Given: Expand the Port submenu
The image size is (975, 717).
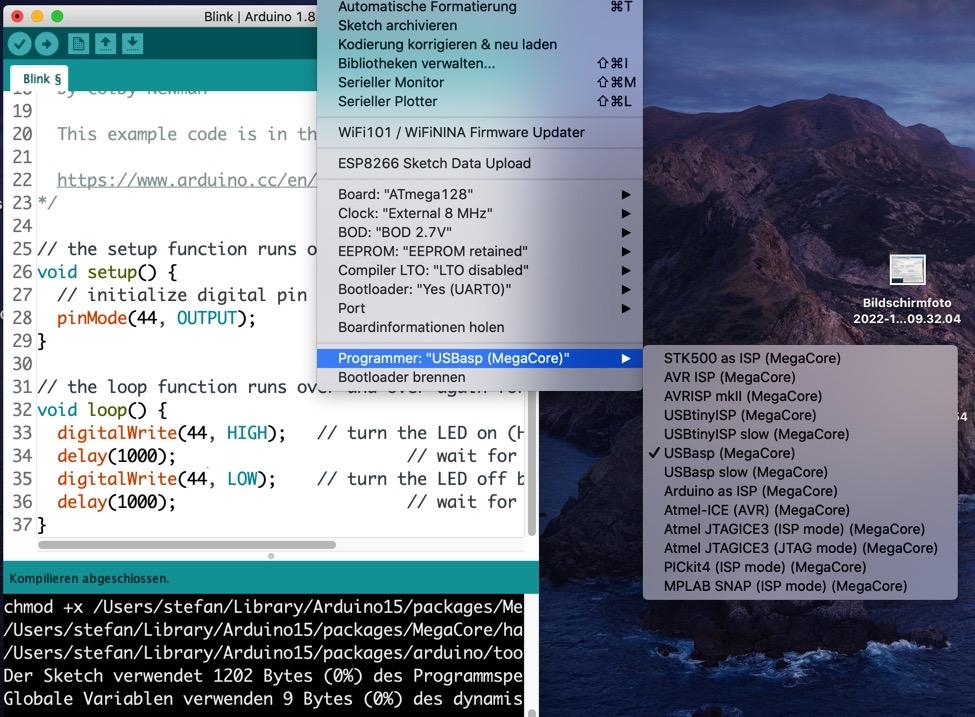Looking at the screenshot, I should coord(479,308).
